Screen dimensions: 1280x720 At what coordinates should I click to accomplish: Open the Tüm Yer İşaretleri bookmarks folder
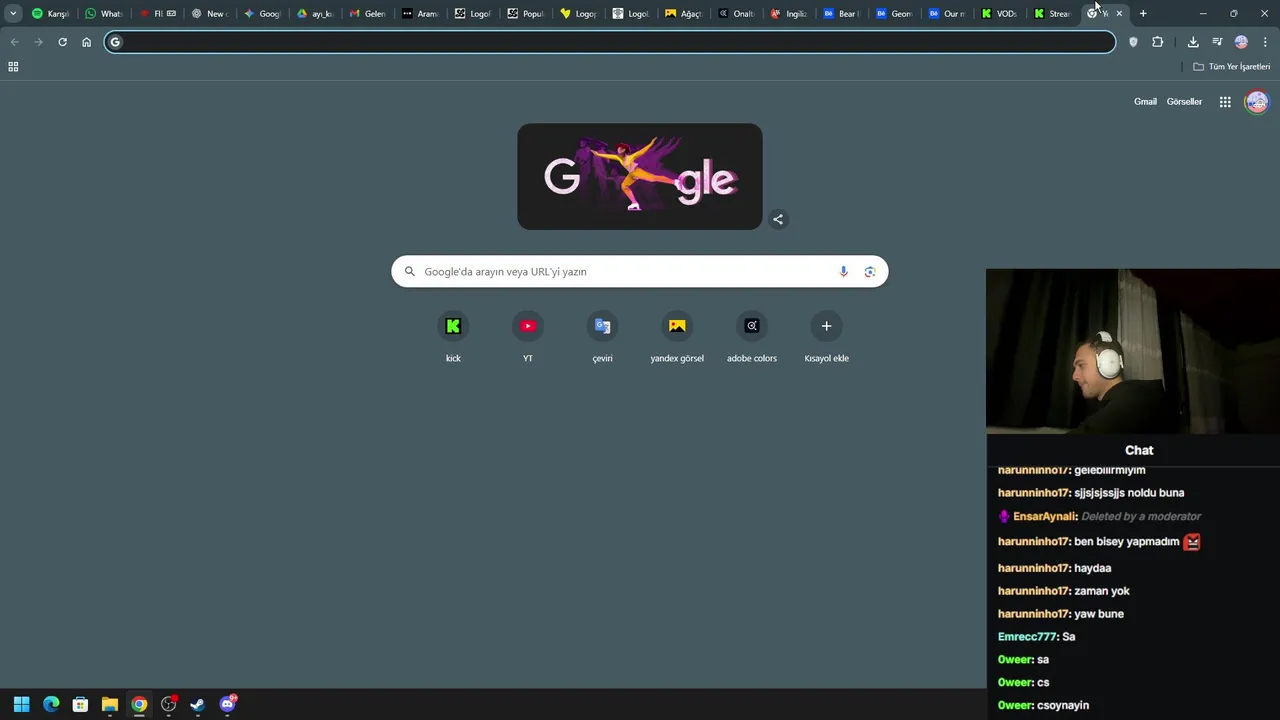[x=1232, y=67]
